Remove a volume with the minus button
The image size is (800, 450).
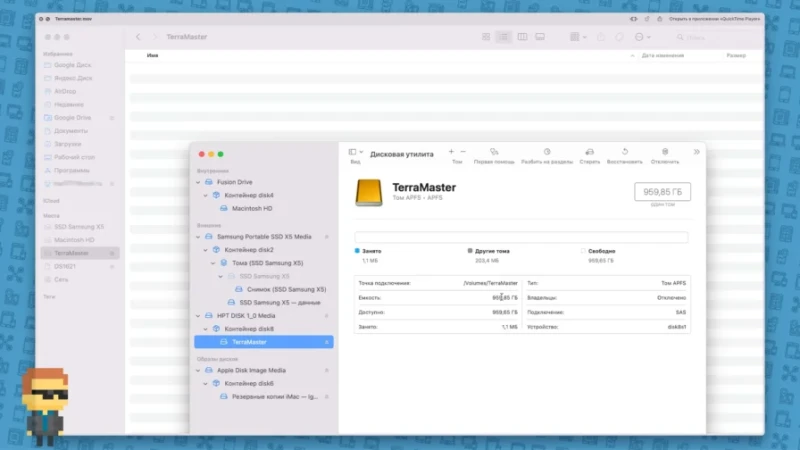(463, 152)
